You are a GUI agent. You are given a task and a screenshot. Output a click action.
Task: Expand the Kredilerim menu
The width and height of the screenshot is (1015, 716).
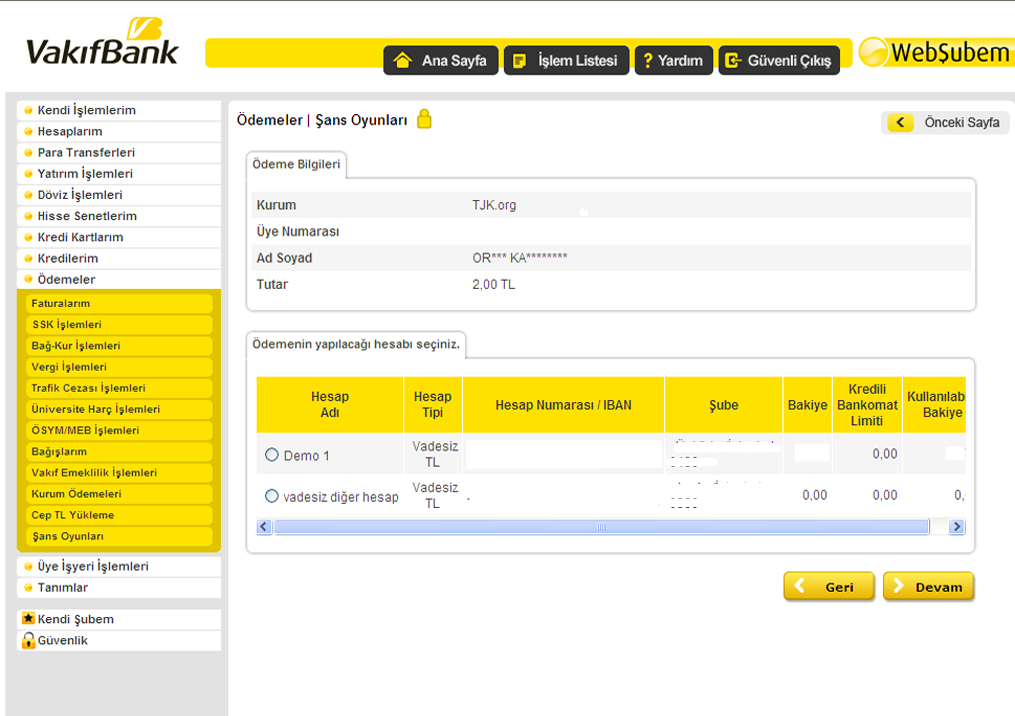tap(118, 258)
